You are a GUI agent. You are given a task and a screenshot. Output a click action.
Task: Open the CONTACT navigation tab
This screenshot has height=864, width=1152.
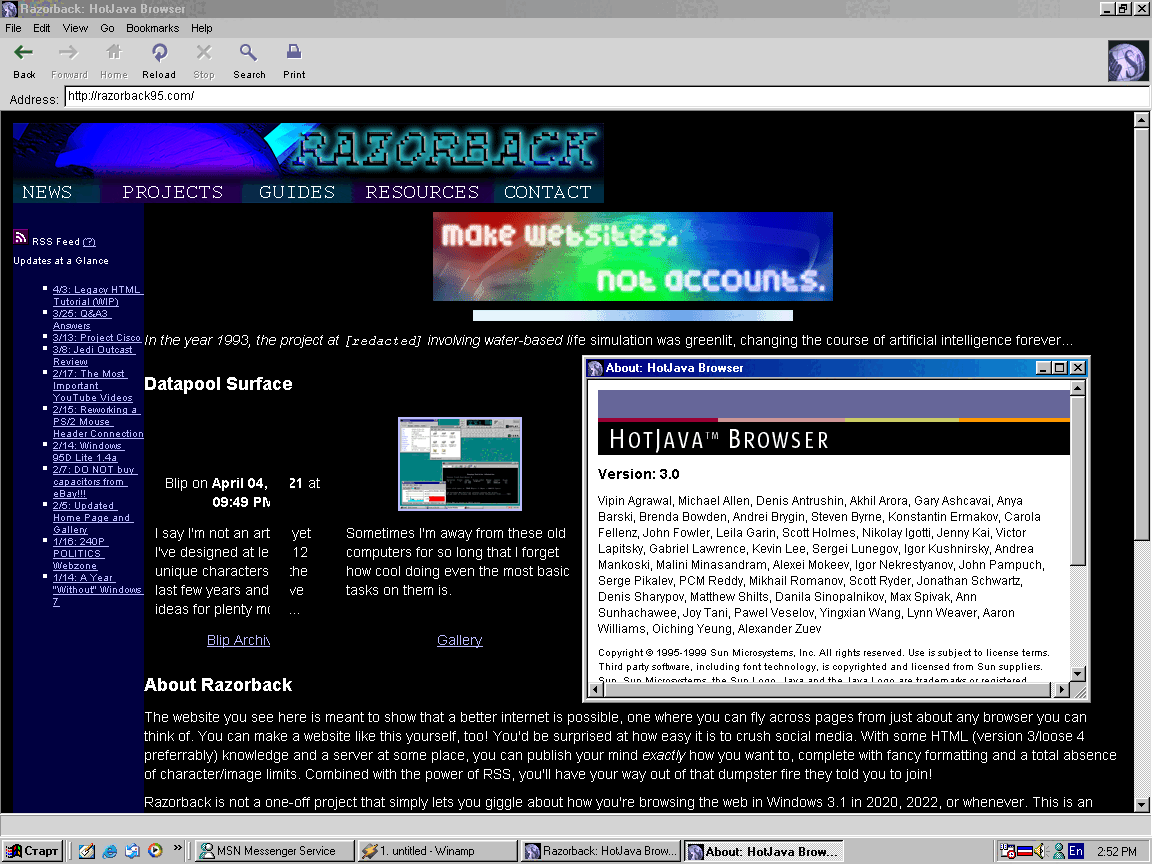(x=547, y=192)
